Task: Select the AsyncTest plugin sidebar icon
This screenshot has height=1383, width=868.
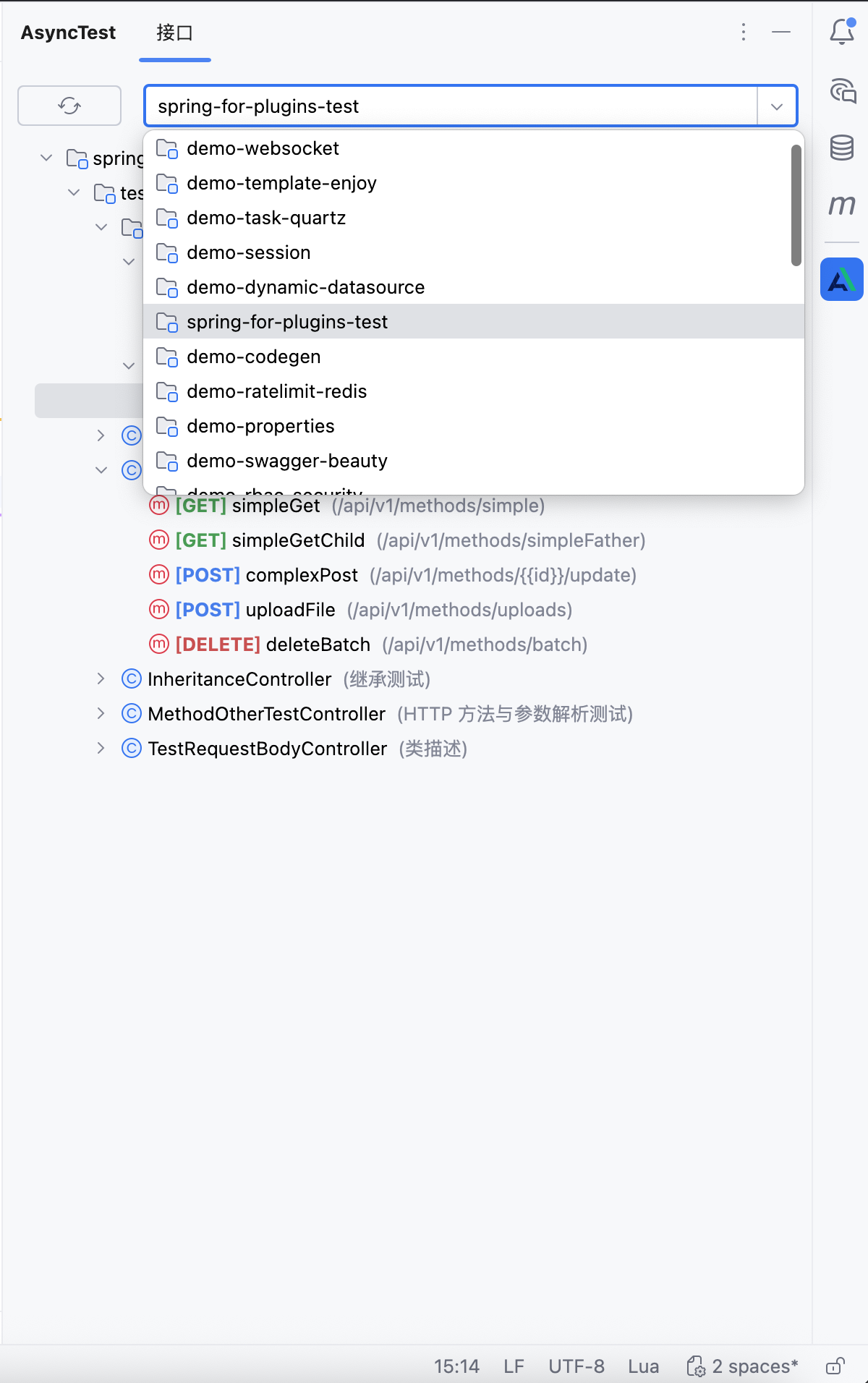Action: click(x=841, y=279)
